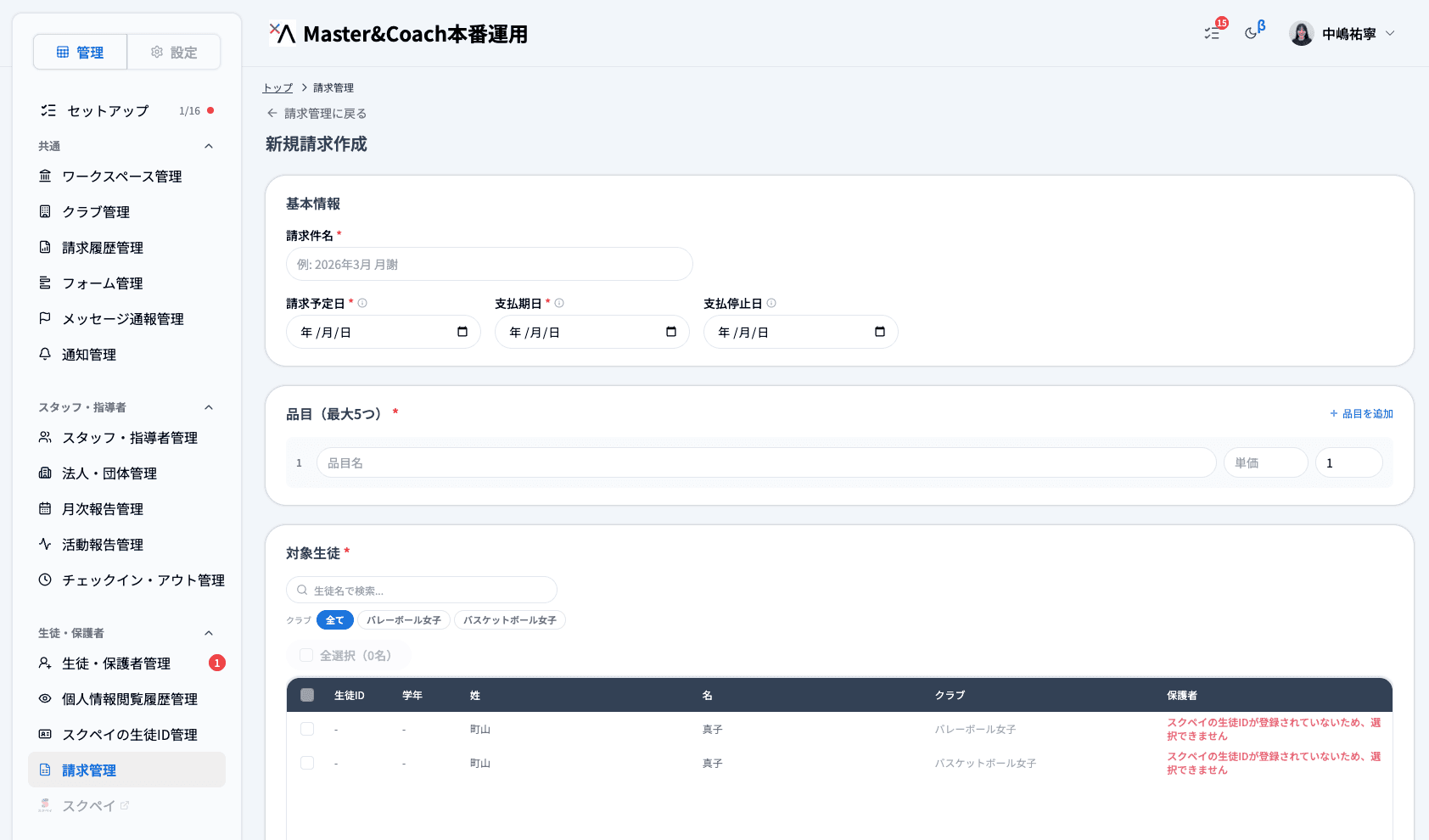Open calendar picker for 支払停止日
The width and height of the screenshot is (1429, 840).
point(880,332)
